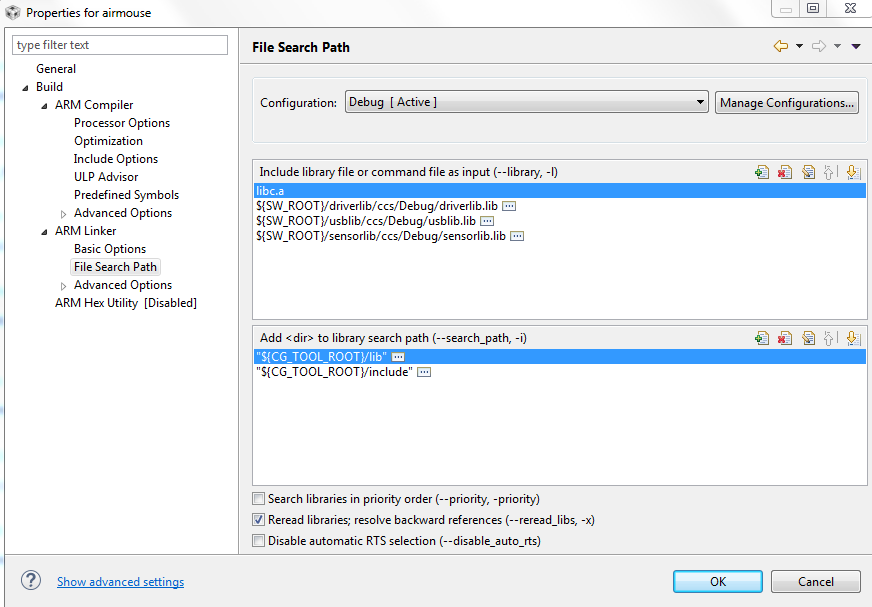Select "${CG_TOOL_ROOT}/lib" search path
The height and width of the screenshot is (607, 872).
559,357
